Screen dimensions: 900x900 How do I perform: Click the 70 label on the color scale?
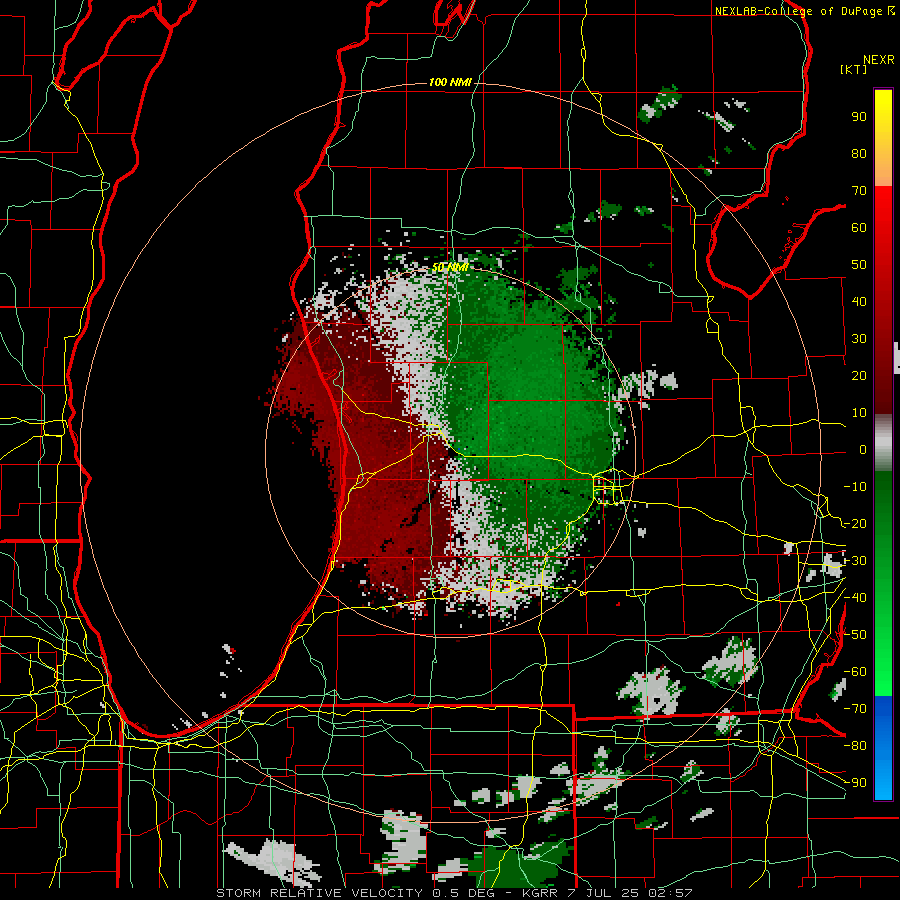(859, 191)
